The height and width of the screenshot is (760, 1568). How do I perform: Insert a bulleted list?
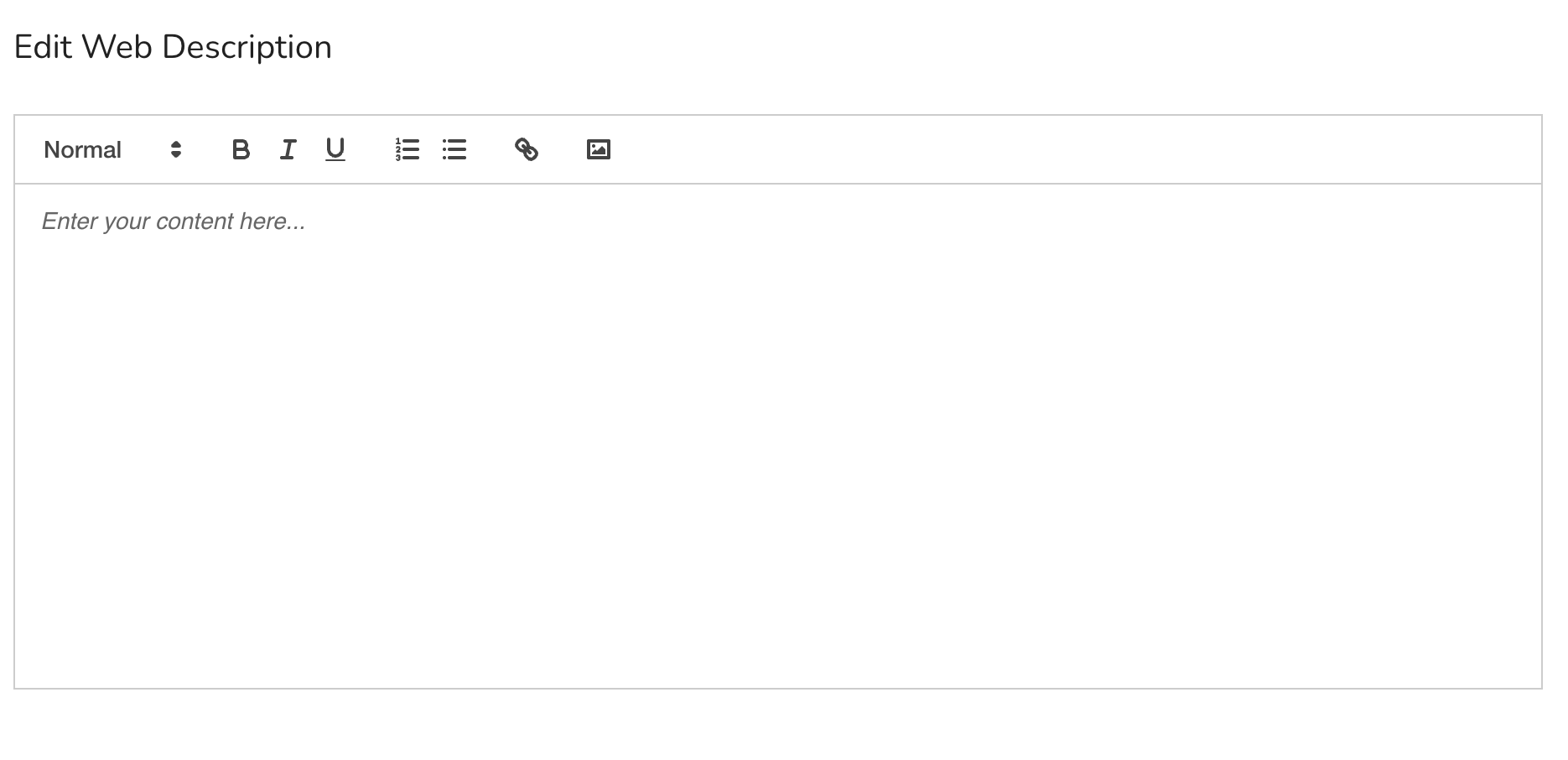tap(454, 149)
